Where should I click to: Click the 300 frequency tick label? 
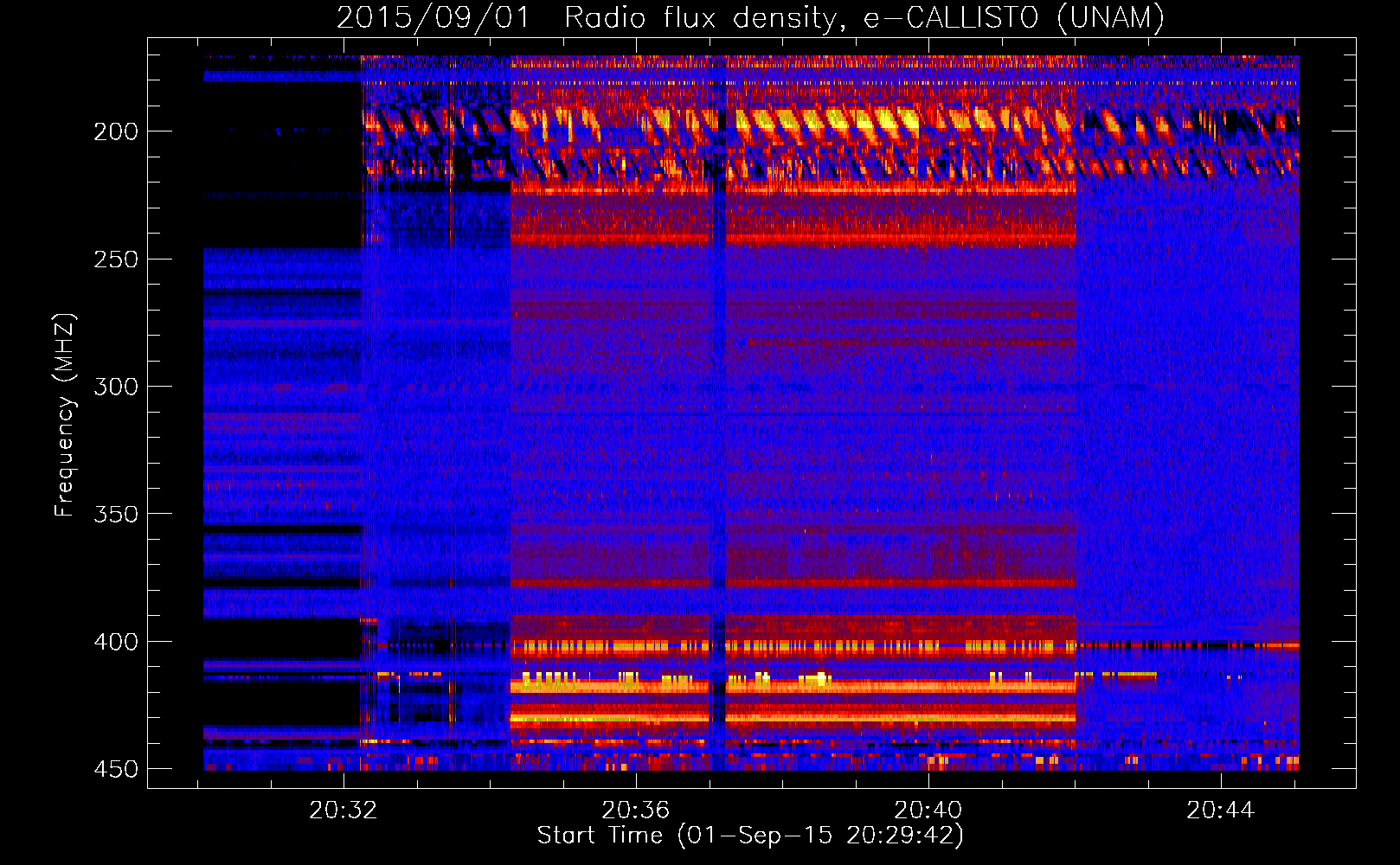tap(116, 387)
